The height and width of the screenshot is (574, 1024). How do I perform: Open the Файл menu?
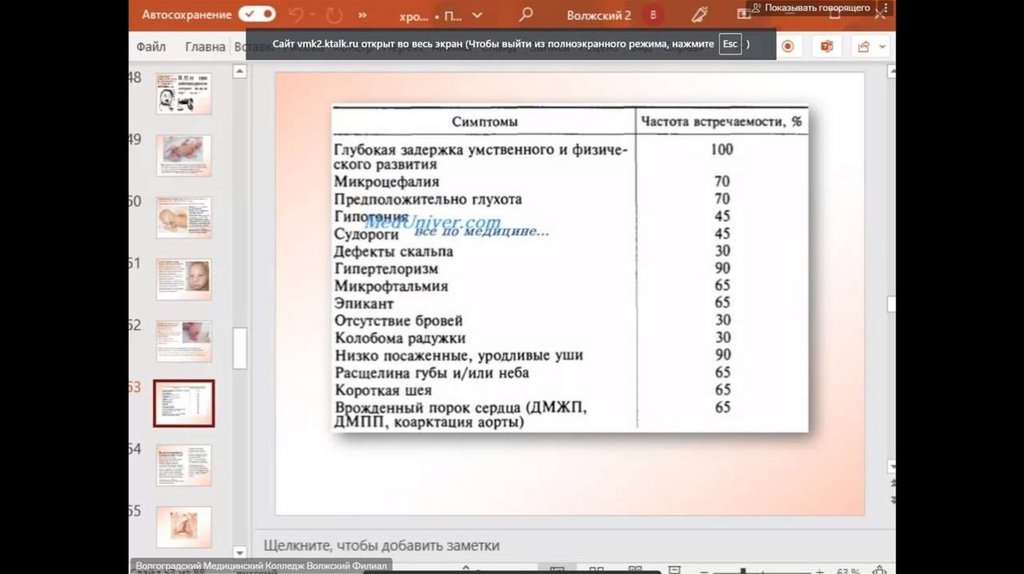click(x=151, y=46)
